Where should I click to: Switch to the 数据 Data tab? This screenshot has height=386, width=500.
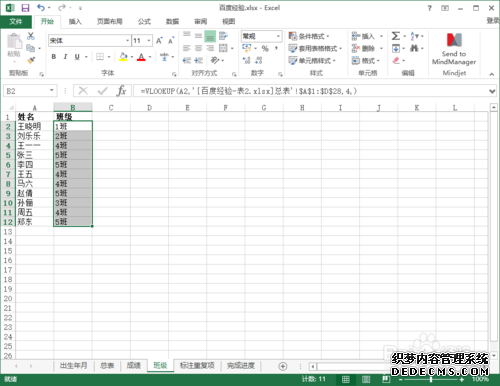172,22
